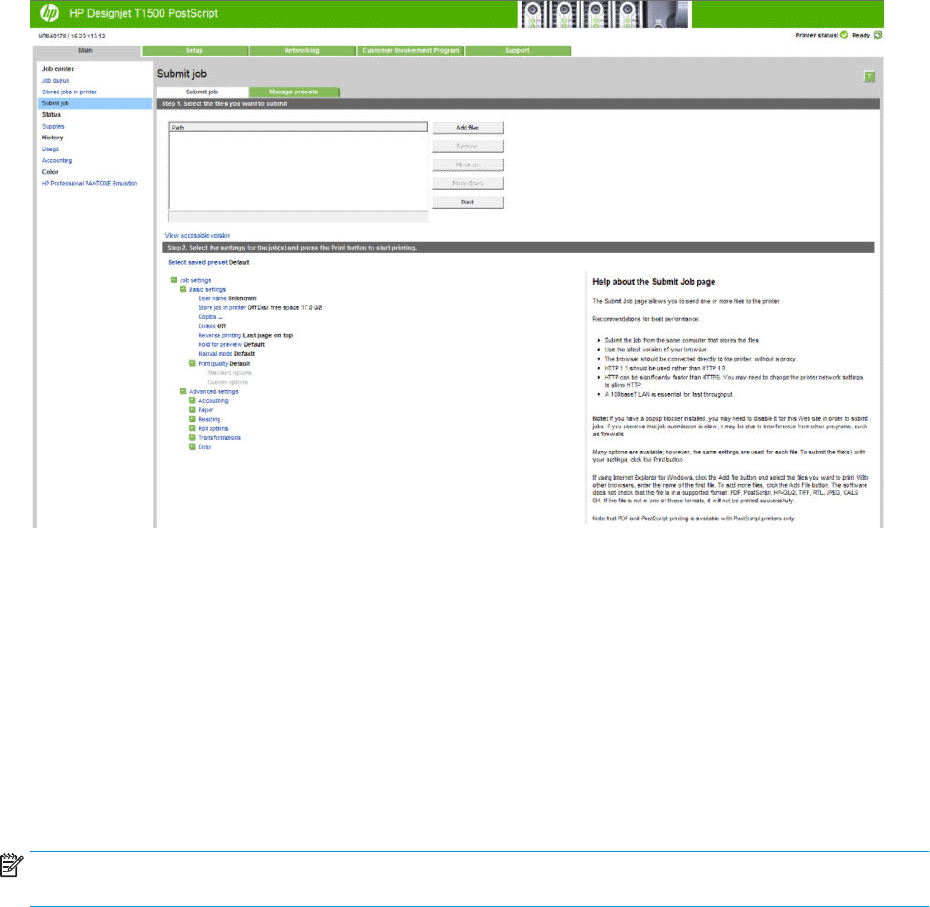Click the Standard options entry
The height and width of the screenshot is (907, 930).
click(230, 373)
